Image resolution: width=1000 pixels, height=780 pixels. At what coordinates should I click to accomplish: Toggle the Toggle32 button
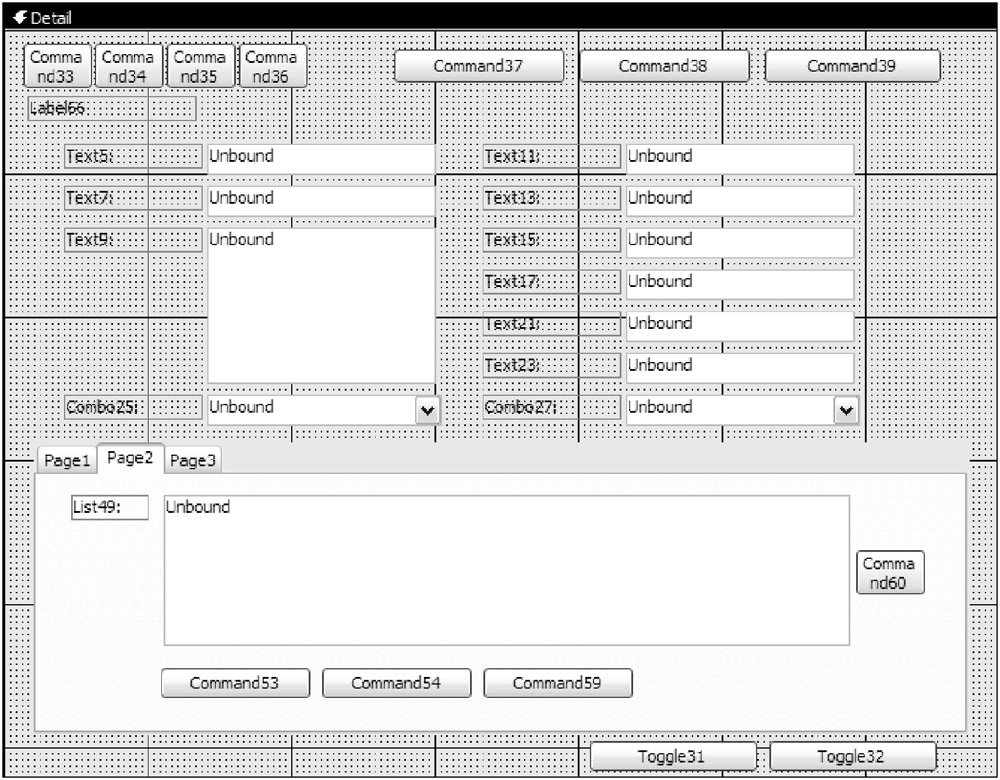pos(852,757)
